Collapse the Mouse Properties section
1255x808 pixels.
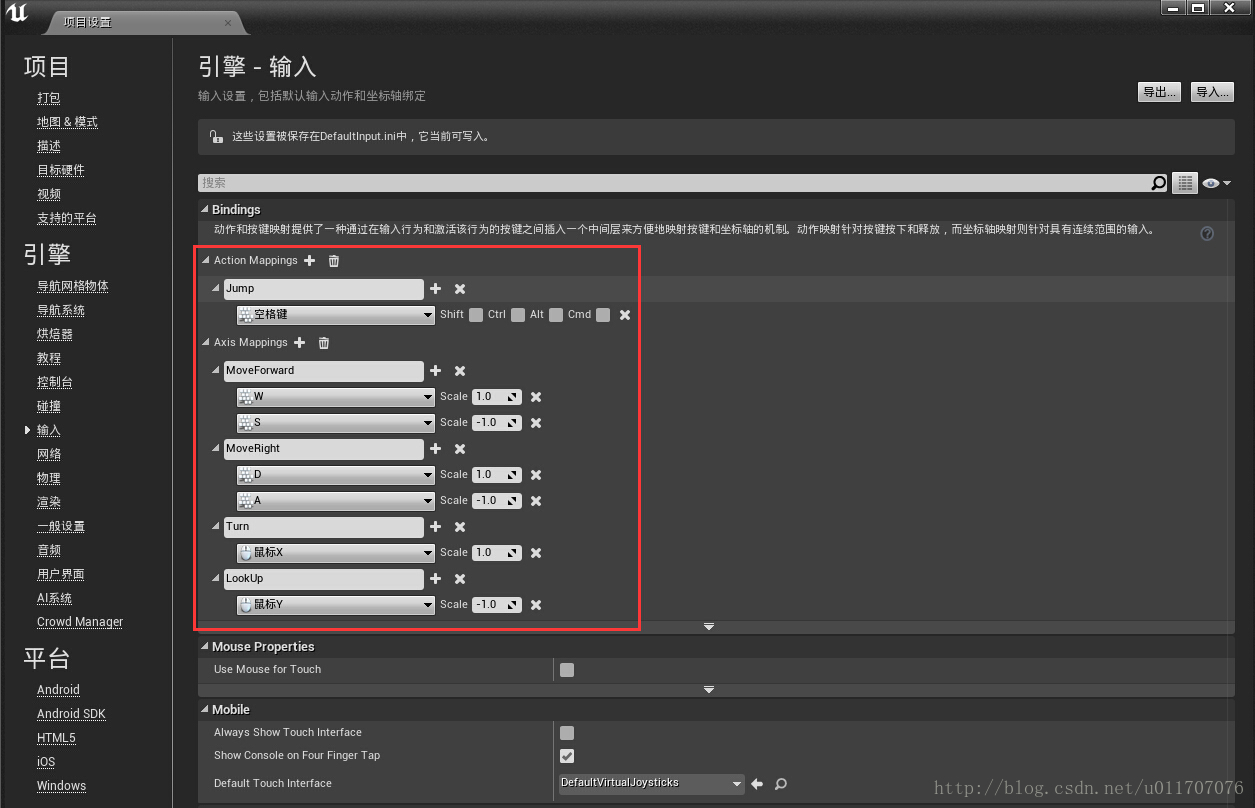pos(205,647)
